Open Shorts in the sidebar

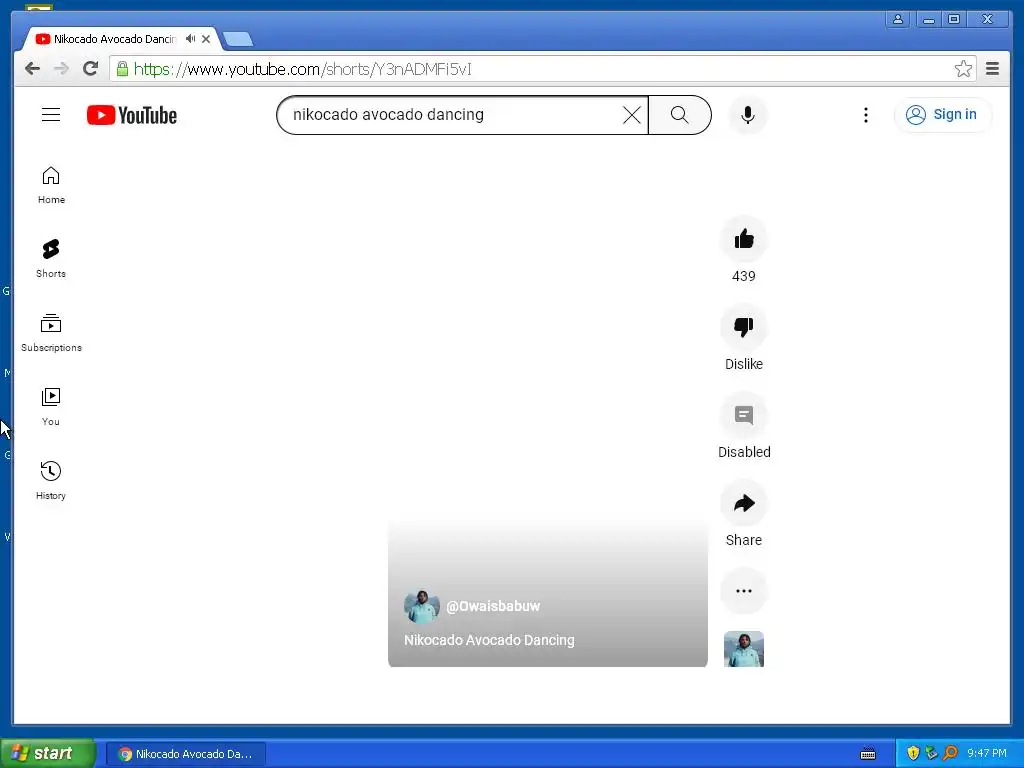[51, 259]
